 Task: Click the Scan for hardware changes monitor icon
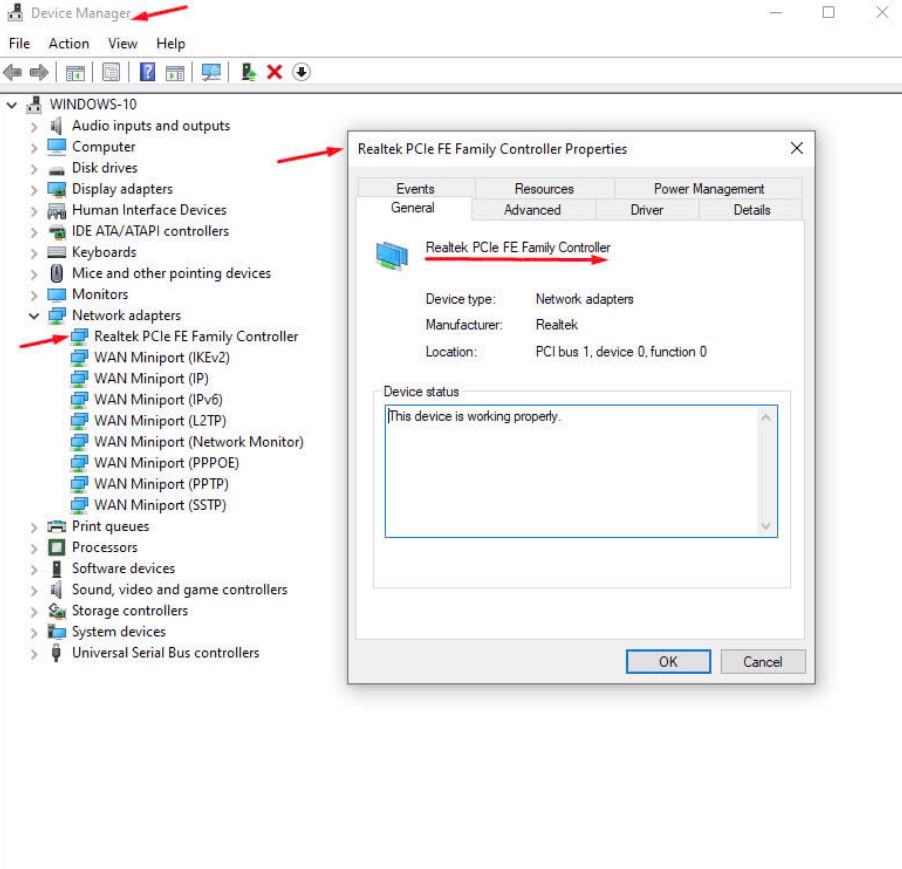(211, 72)
